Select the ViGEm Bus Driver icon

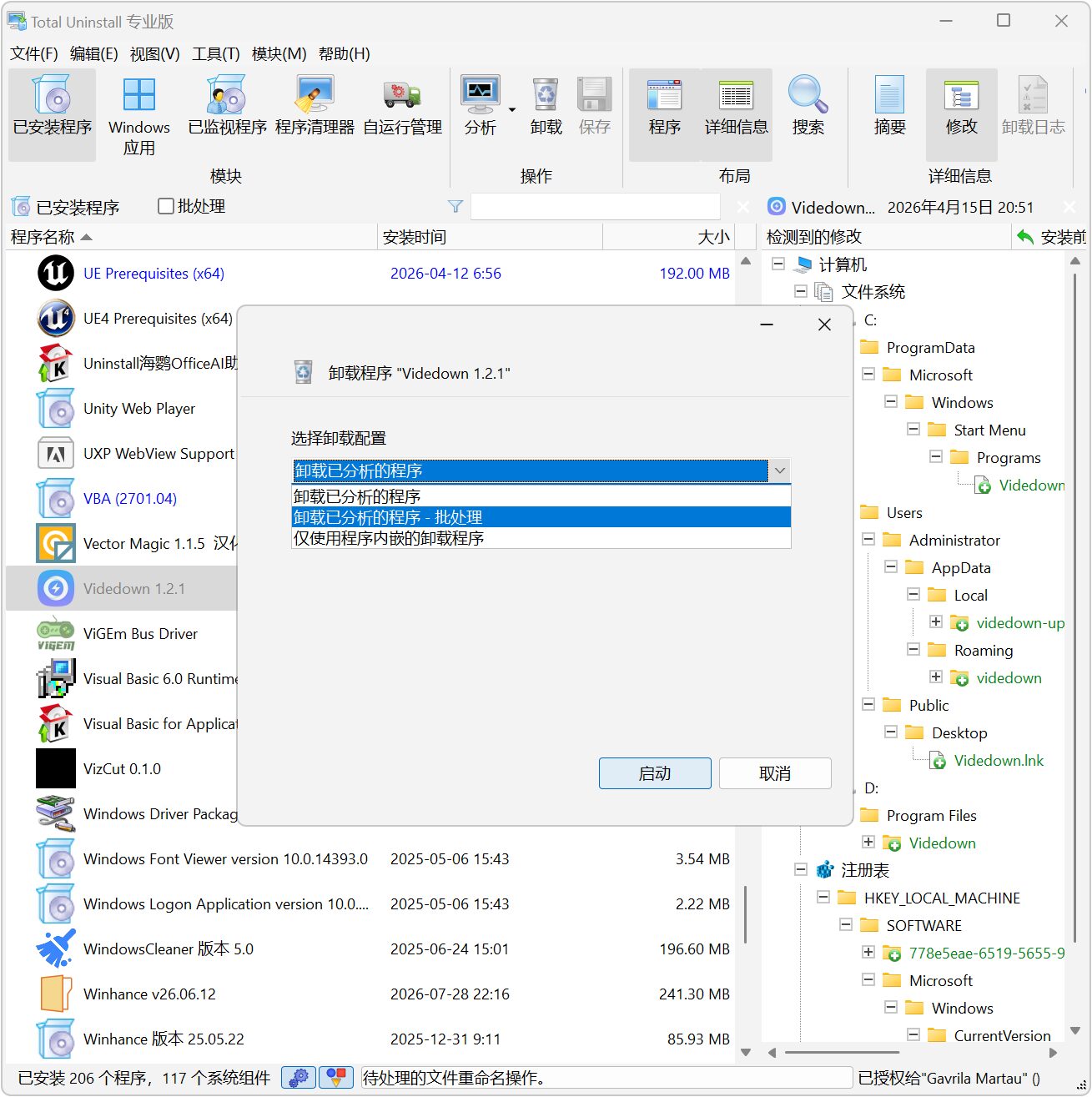point(56,633)
